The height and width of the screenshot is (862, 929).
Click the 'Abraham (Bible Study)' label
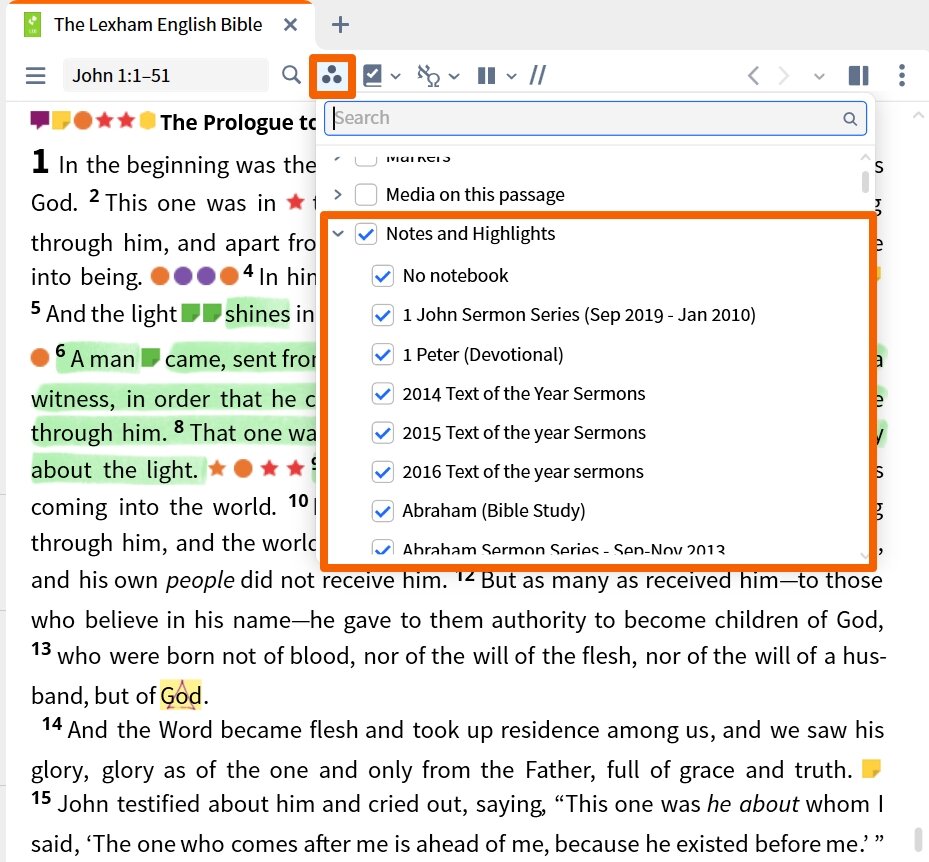[494, 511]
